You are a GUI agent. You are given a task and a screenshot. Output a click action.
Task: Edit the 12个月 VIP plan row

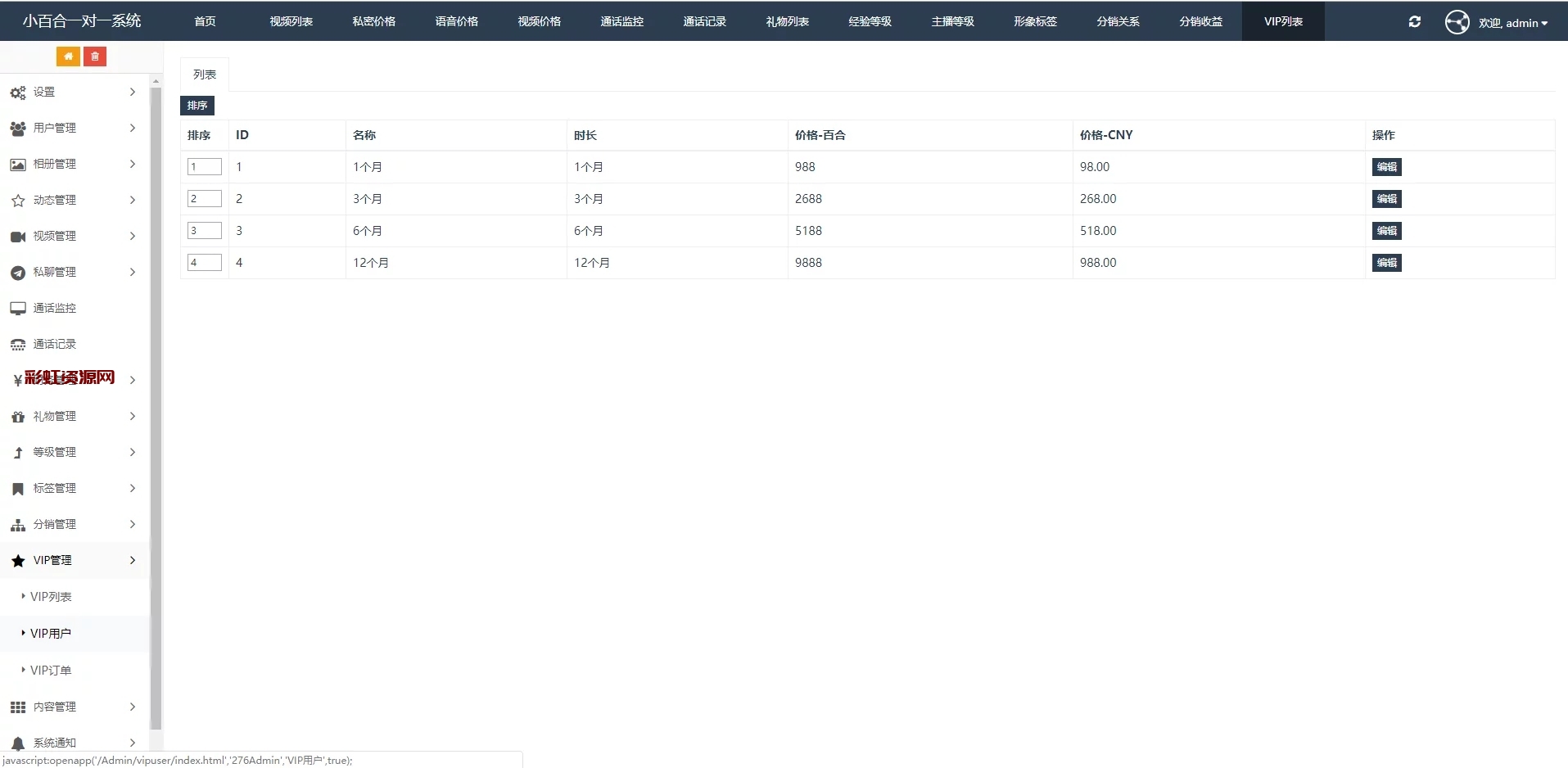[1386, 263]
